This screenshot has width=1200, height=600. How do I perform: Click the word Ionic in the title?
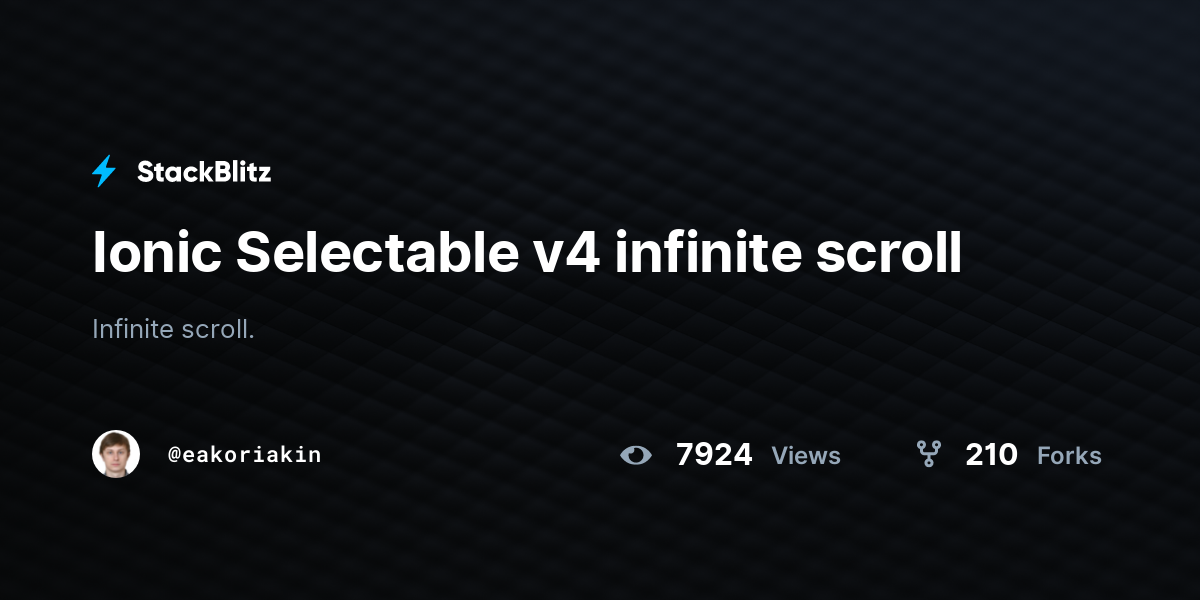[x=157, y=253]
